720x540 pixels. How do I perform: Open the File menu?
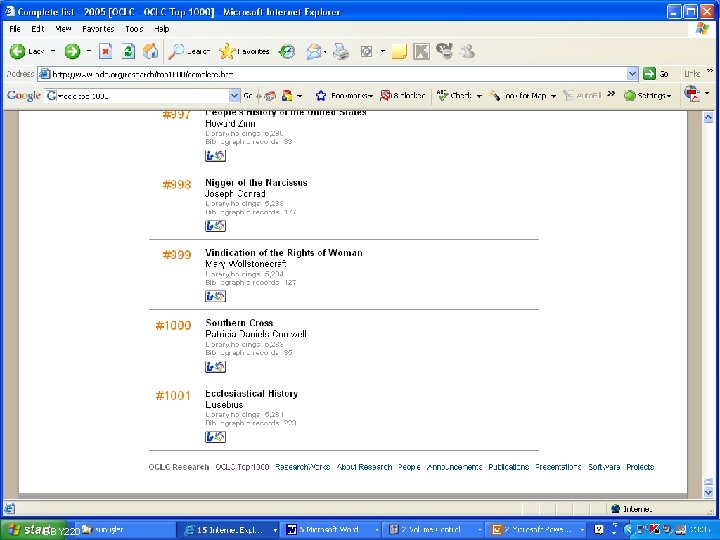pyautogui.click(x=15, y=29)
